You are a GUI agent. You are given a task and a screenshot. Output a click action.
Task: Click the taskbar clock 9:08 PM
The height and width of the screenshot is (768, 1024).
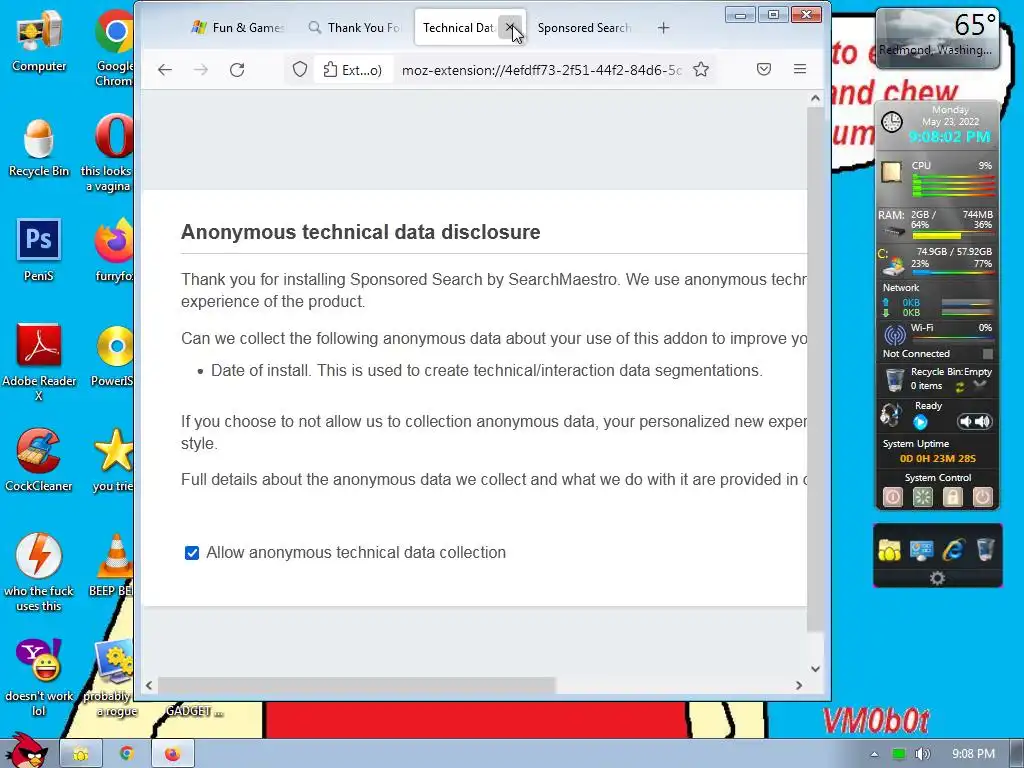pyautogui.click(x=973, y=754)
